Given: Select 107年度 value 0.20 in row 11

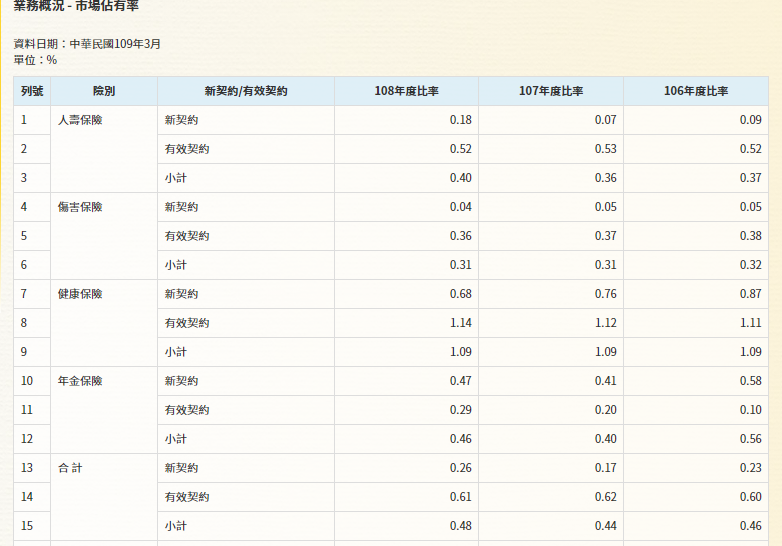Looking at the screenshot, I should tap(605, 410).
